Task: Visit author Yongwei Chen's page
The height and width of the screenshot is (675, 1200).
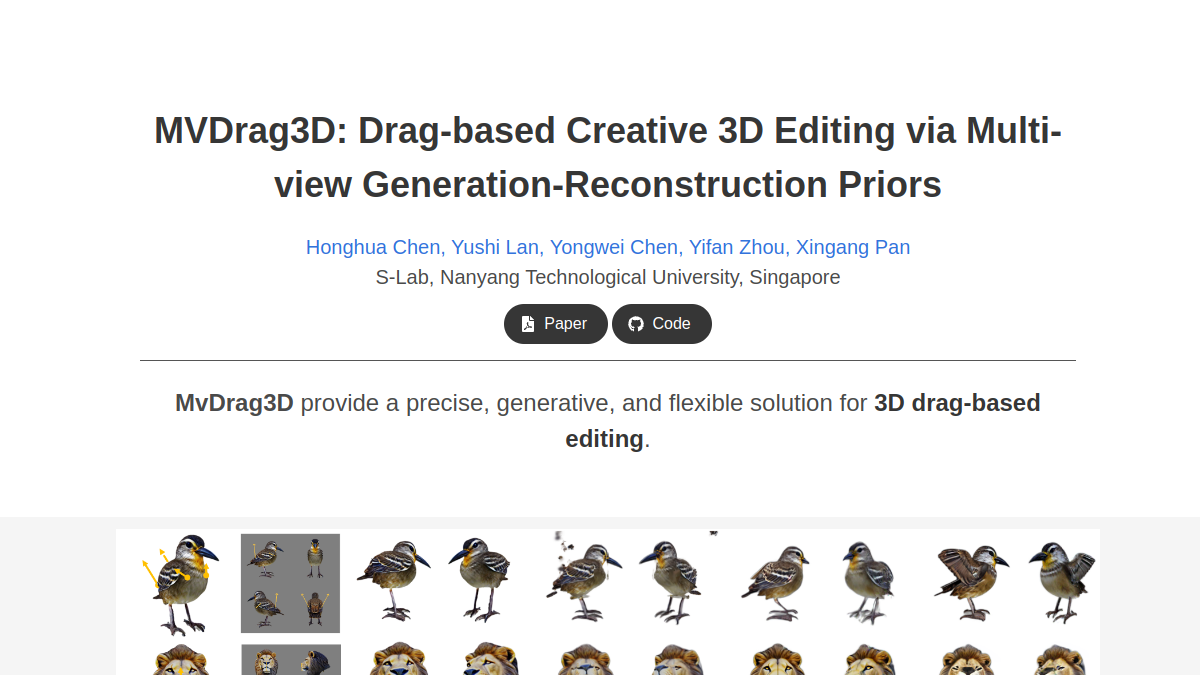Action: click(x=615, y=247)
